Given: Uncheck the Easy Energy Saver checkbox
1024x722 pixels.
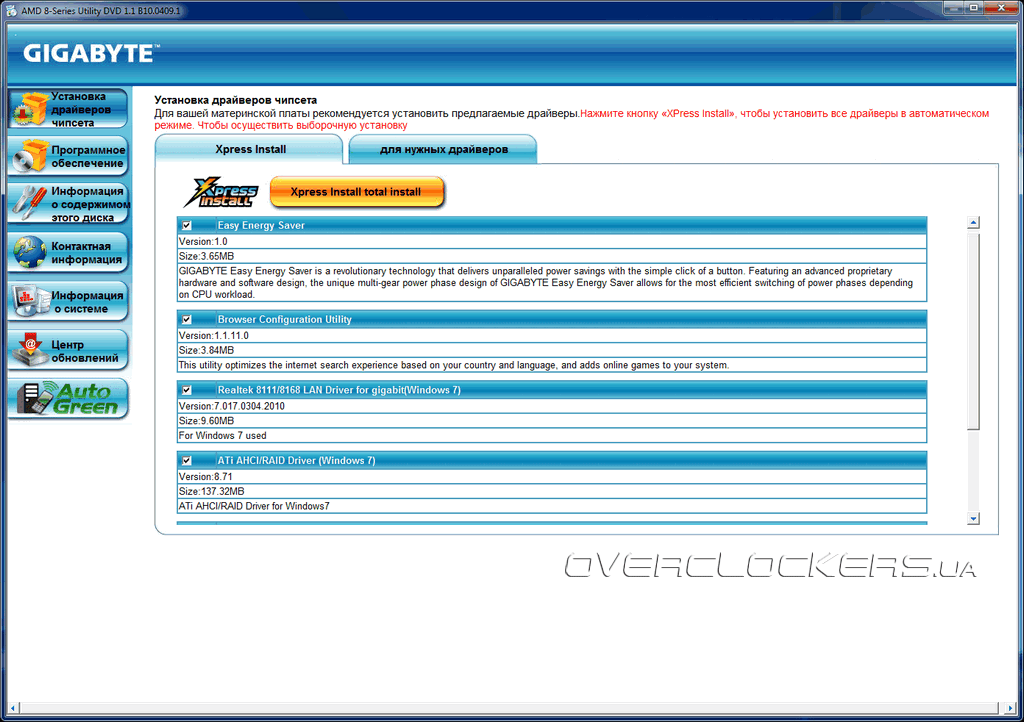Looking at the screenshot, I should (x=187, y=225).
